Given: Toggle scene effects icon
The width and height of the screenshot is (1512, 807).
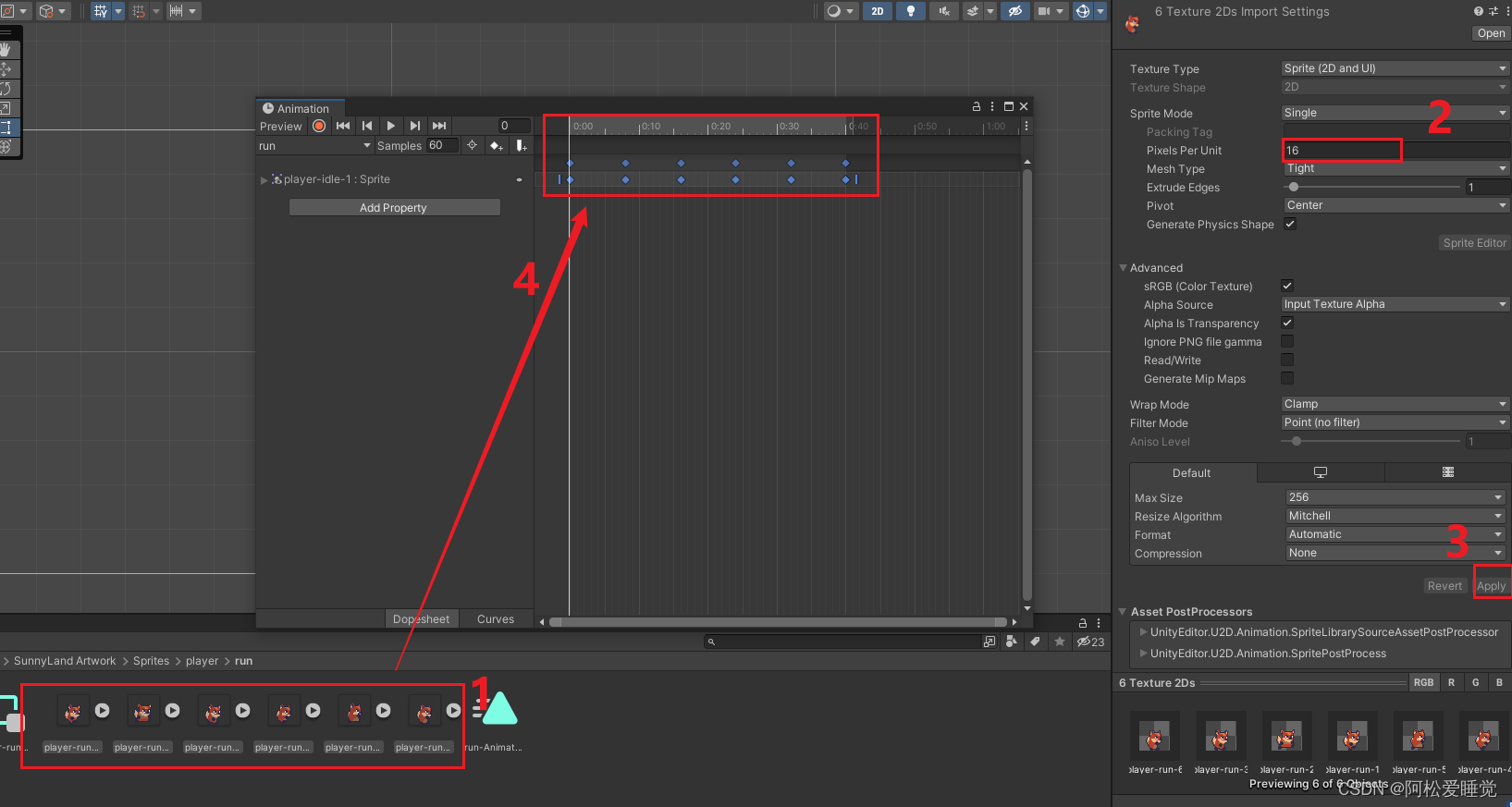Looking at the screenshot, I should click(x=972, y=11).
